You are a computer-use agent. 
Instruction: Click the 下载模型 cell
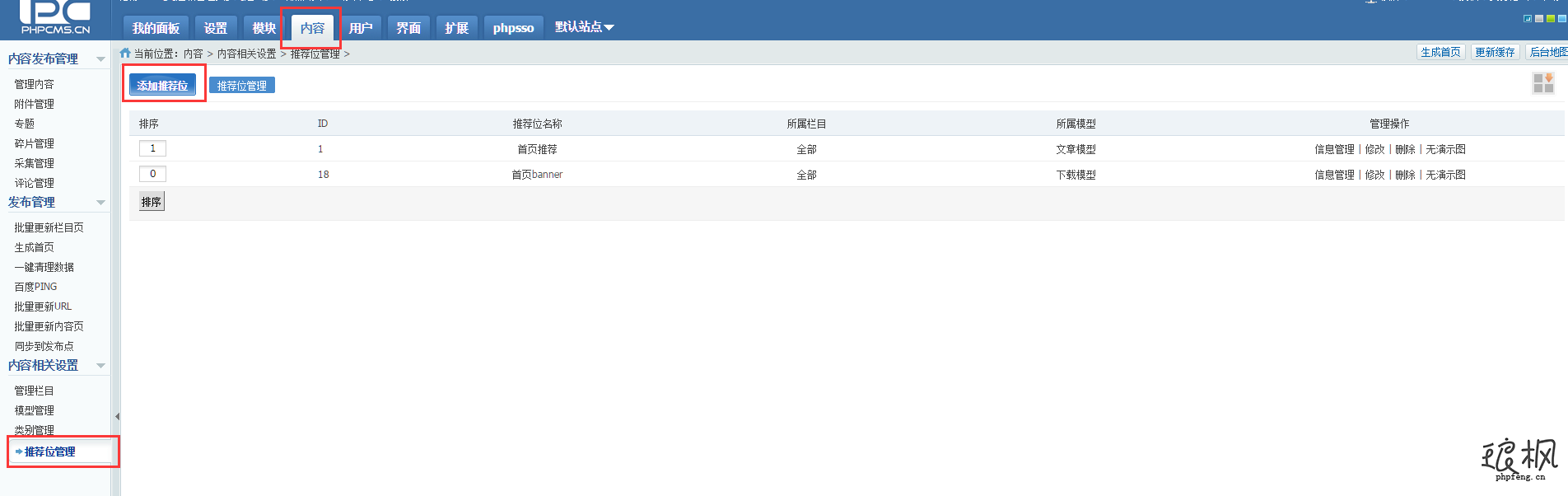(x=1076, y=175)
